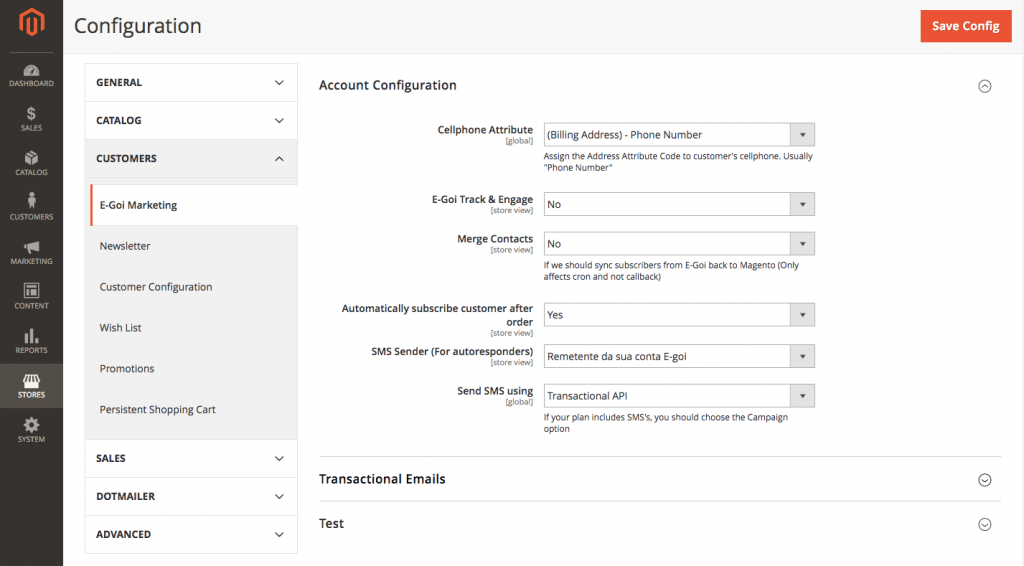Image resolution: width=1024 pixels, height=566 pixels.
Task: Open the Send SMS using dropdown
Action: click(679, 396)
